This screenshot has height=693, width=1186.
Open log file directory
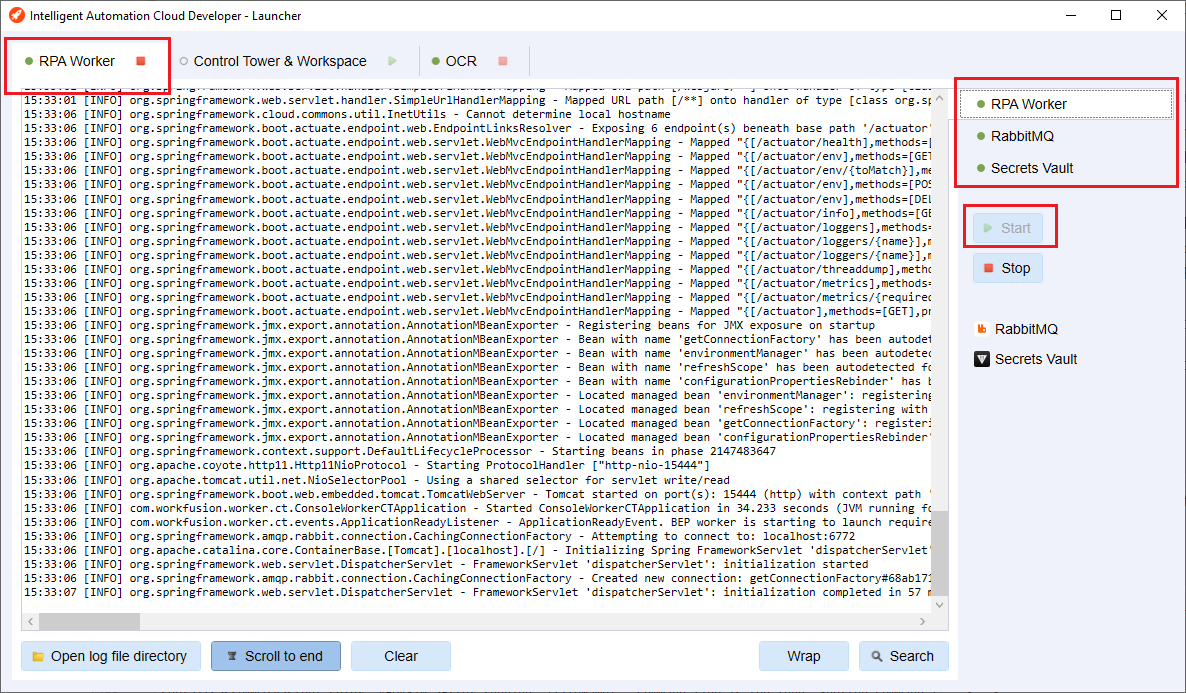pyautogui.click(x=111, y=656)
